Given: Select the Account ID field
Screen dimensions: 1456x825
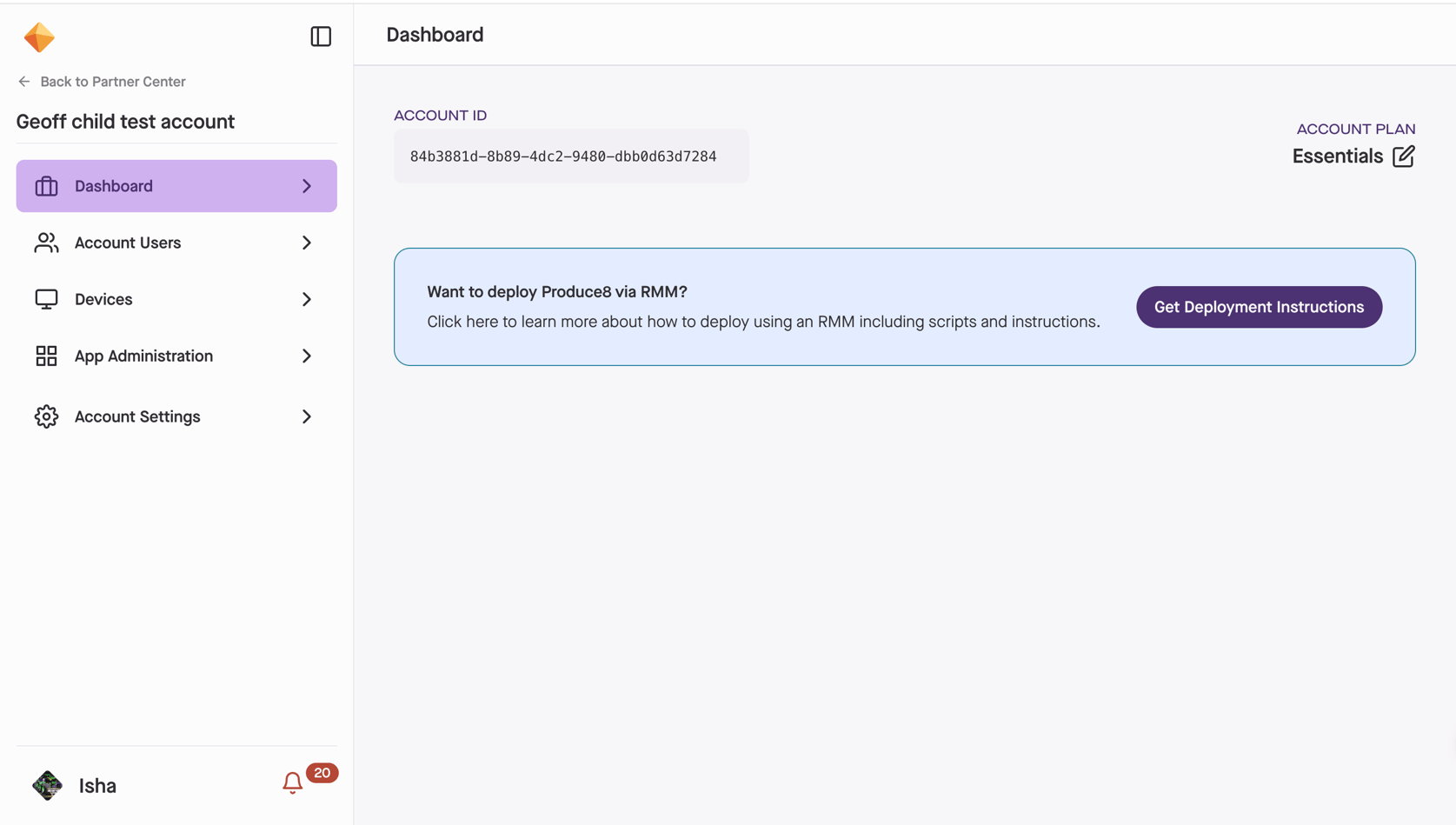Looking at the screenshot, I should (570, 156).
